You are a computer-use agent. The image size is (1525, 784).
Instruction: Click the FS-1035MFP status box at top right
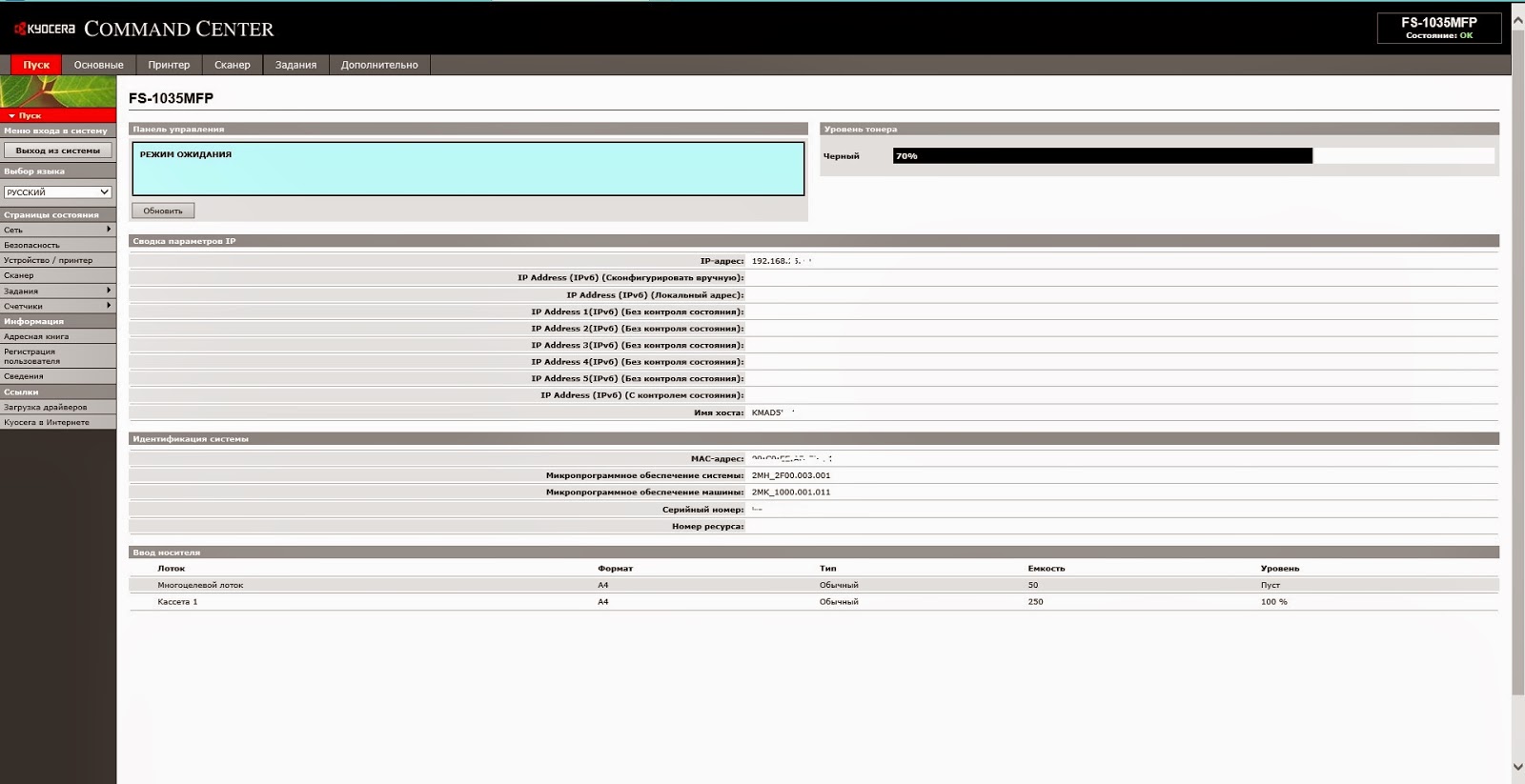pyautogui.click(x=1439, y=28)
